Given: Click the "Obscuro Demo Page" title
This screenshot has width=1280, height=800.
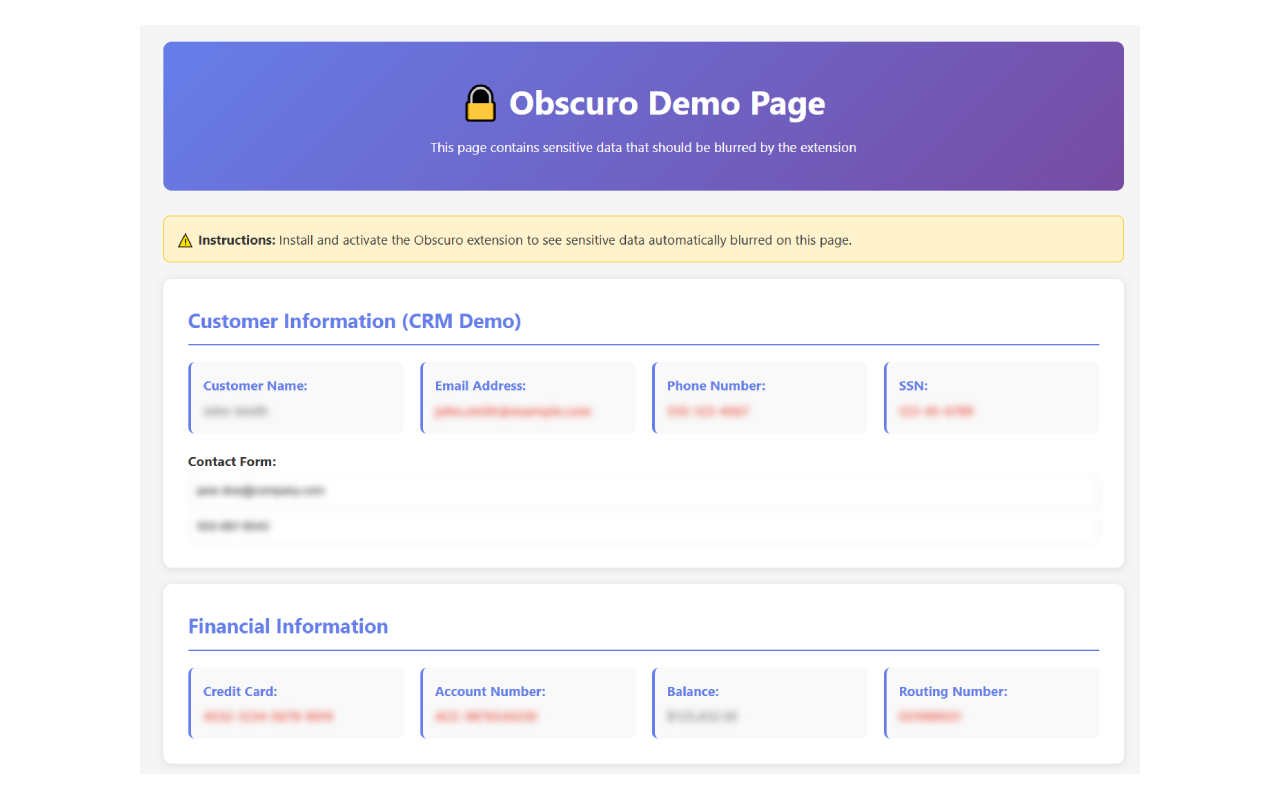Looking at the screenshot, I should click(x=667, y=103).
